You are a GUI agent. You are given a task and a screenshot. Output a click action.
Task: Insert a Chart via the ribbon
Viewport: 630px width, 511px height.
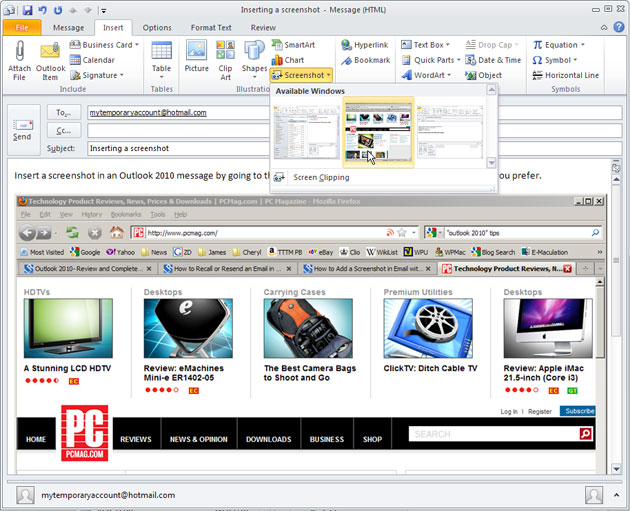[x=288, y=60]
